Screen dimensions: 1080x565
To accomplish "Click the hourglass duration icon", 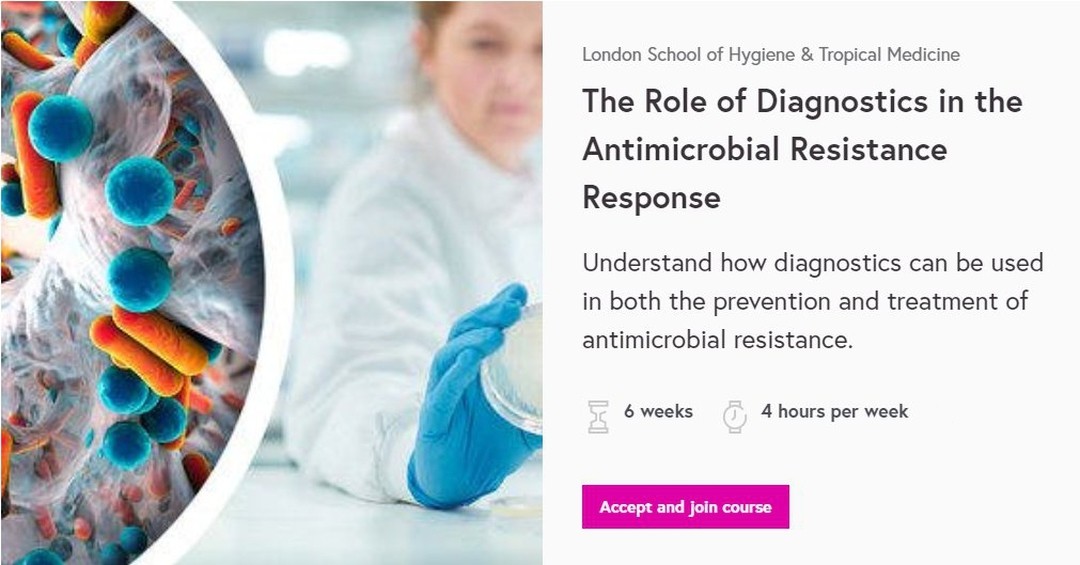I will [x=599, y=417].
